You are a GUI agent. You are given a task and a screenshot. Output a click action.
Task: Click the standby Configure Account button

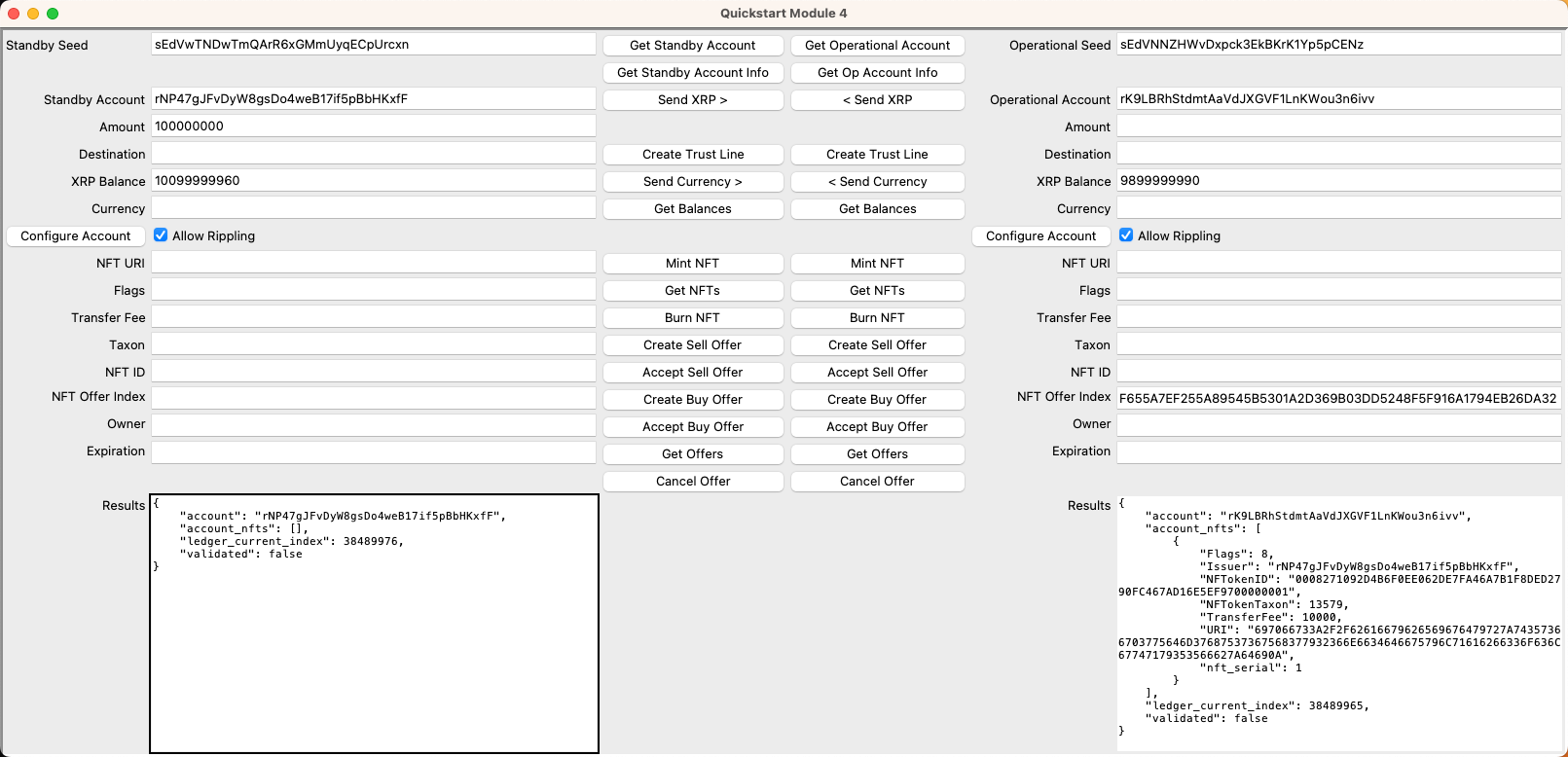[76, 236]
